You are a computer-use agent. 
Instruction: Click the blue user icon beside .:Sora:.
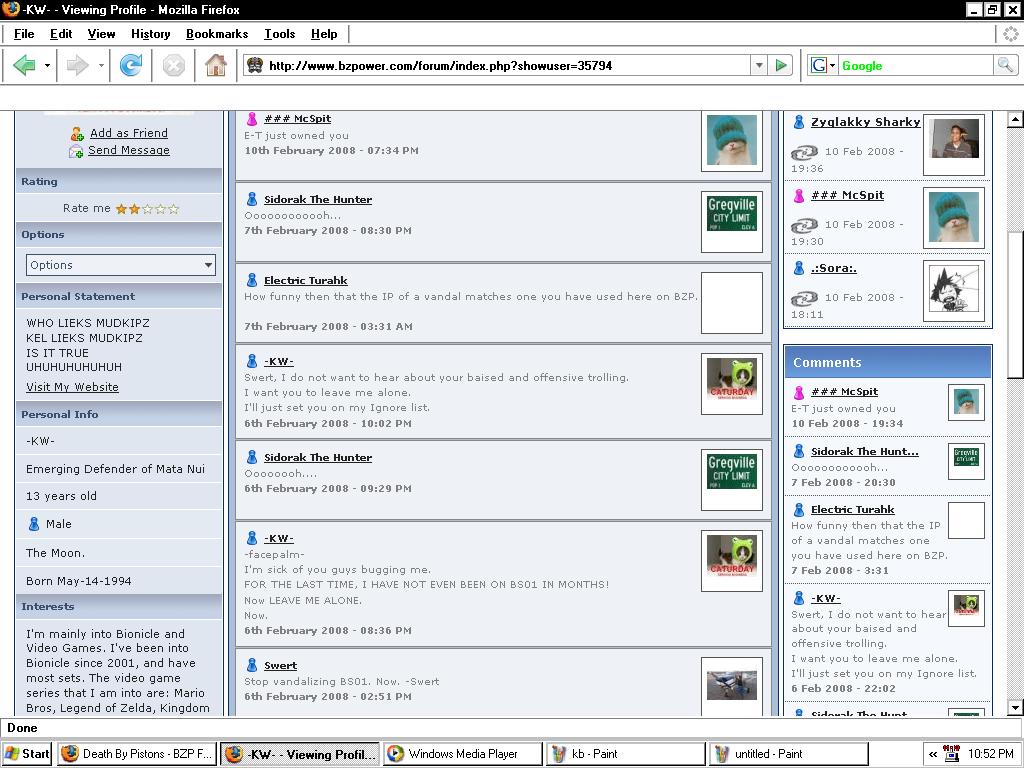(x=798, y=268)
